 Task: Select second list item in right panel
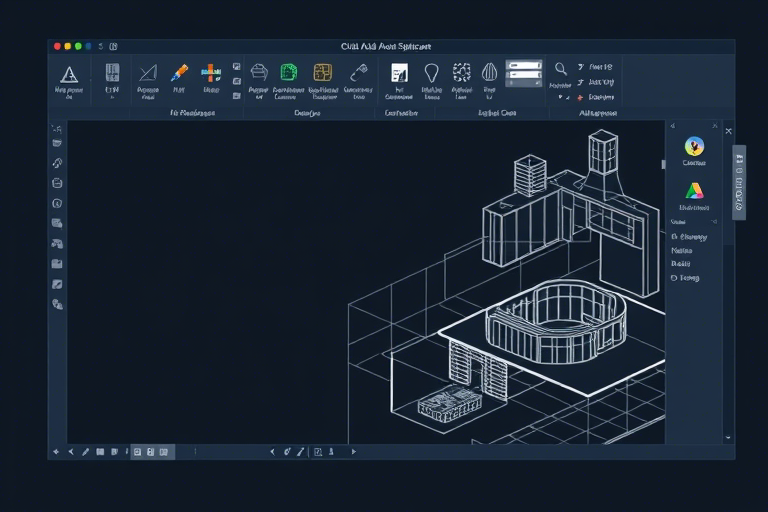[x=681, y=250]
